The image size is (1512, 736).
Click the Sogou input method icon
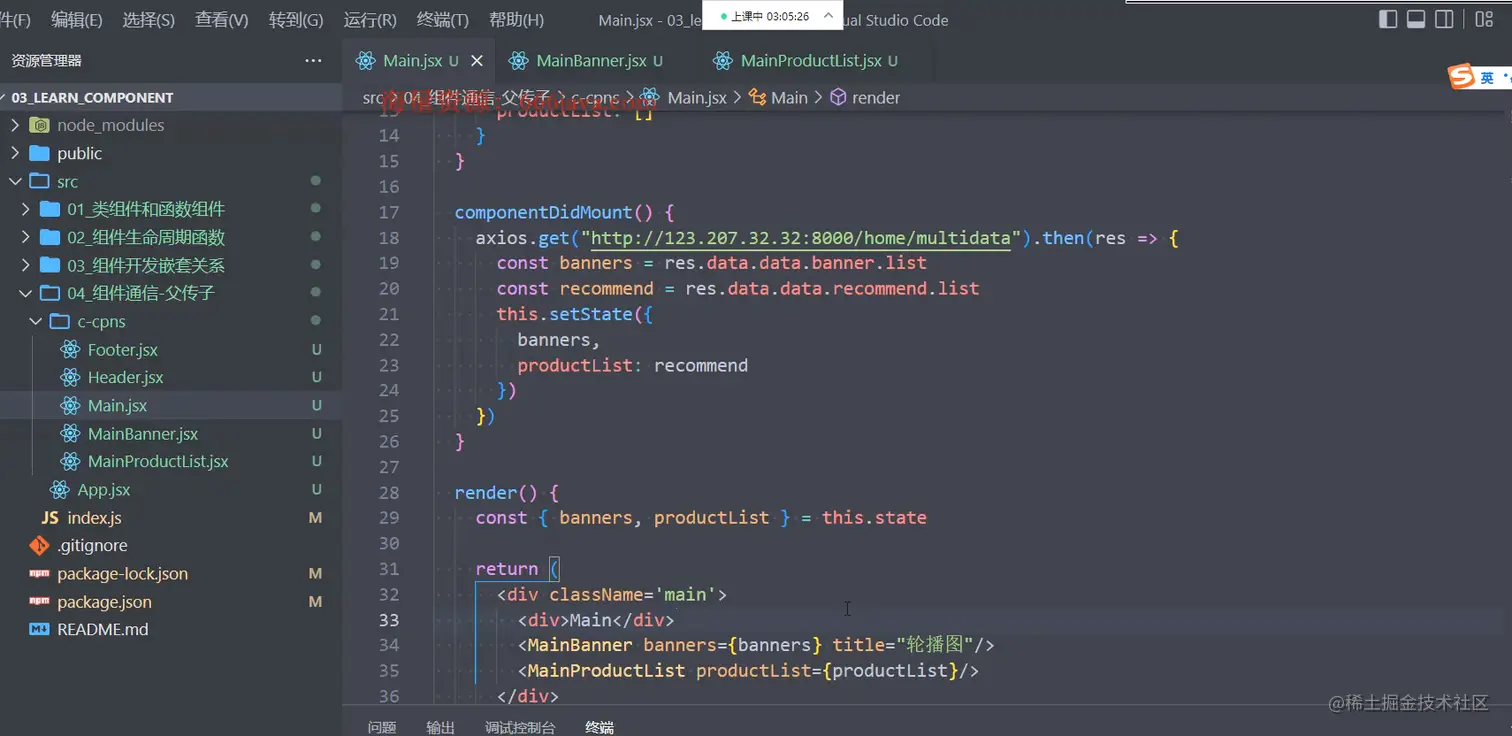(1462, 78)
